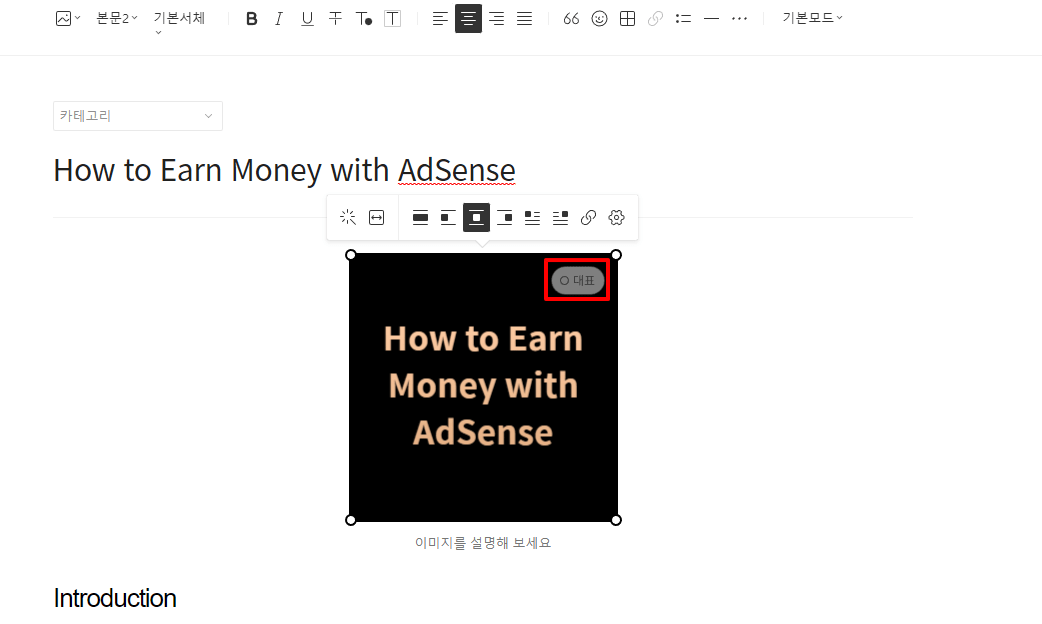Set image to right text-wrap layout
Screen dimensions: 1042x624
(x=560, y=217)
